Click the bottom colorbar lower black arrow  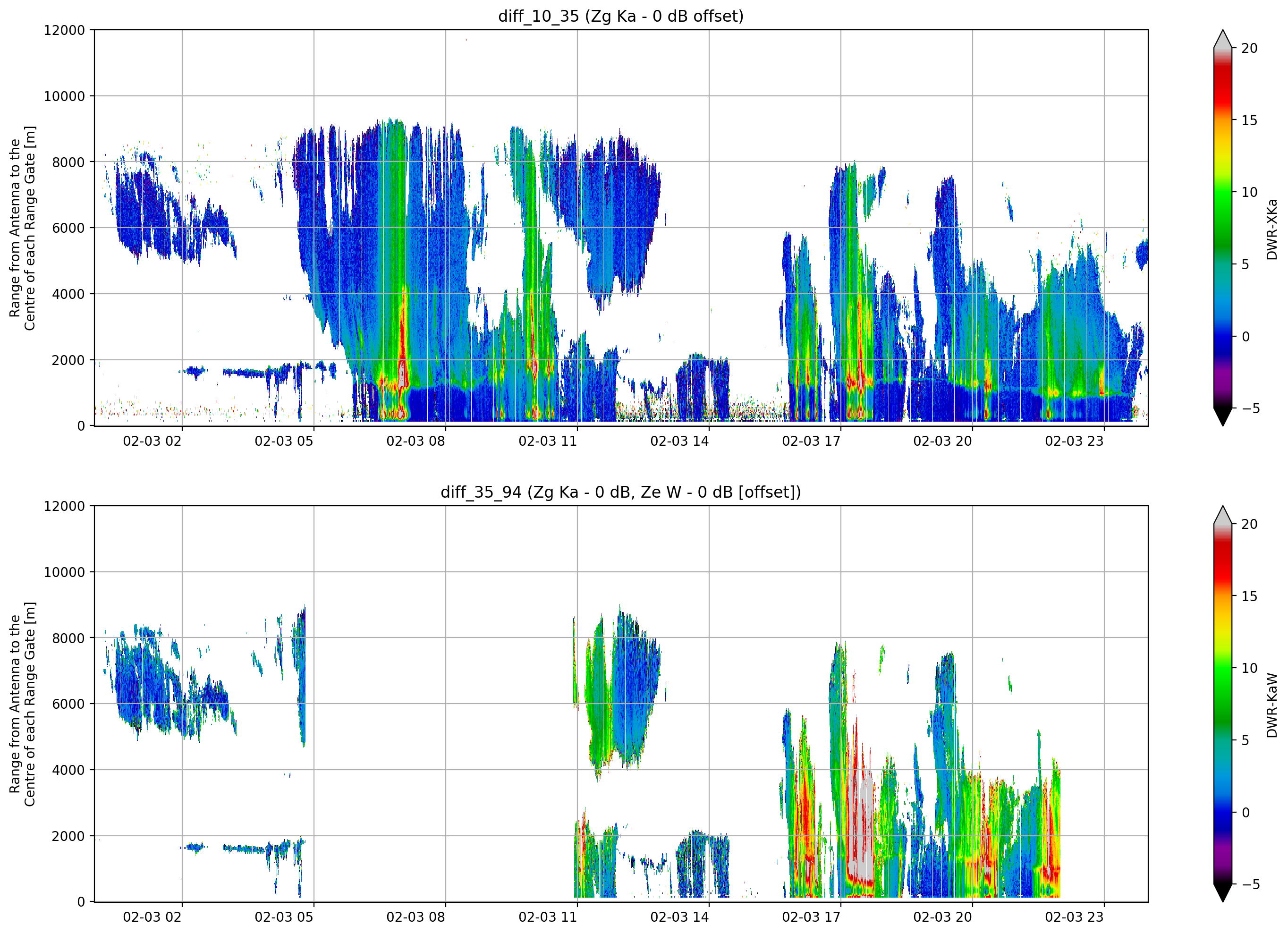pyautogui.click(x=1223, y=892)
